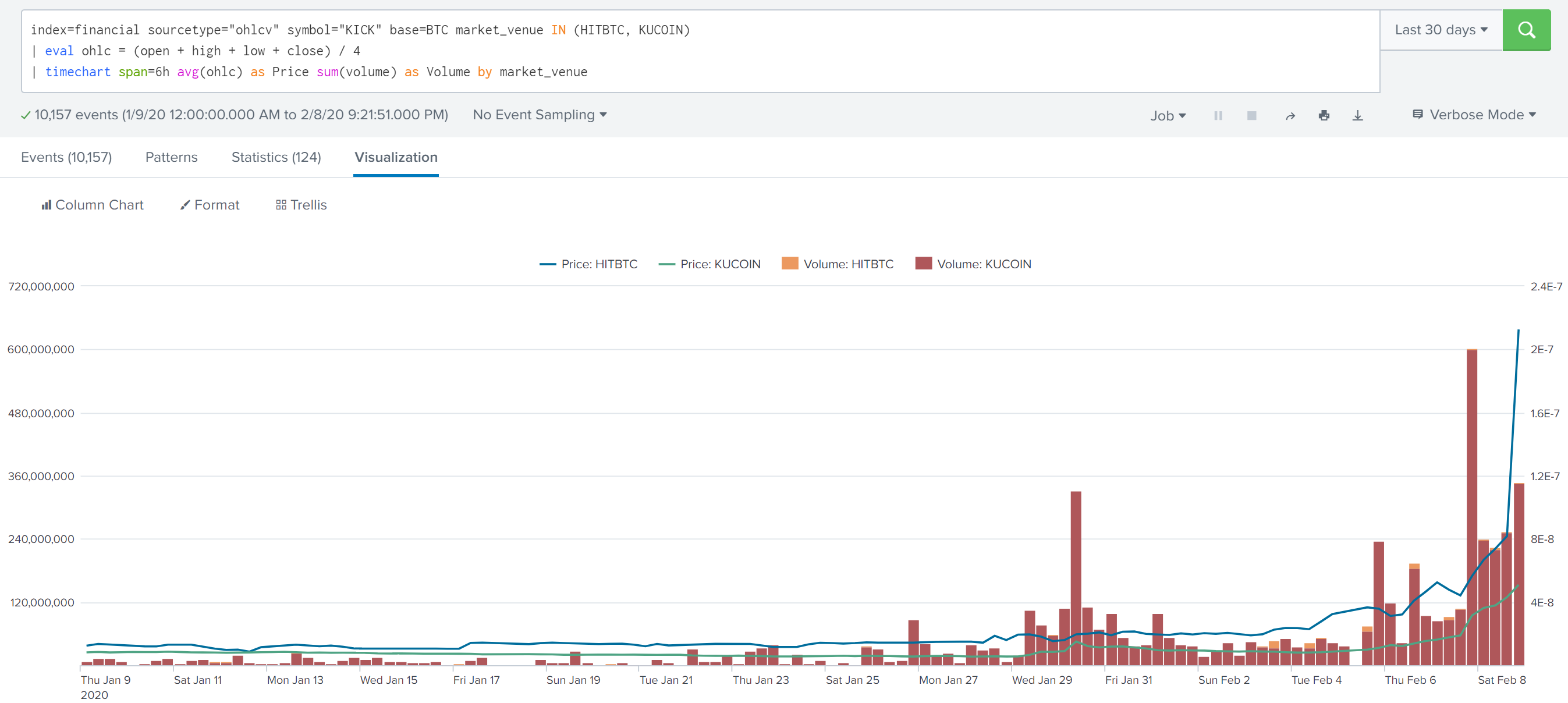Screen dimensions: 1568x703
Task: Open the Trellis layout options
Action: 300,204
